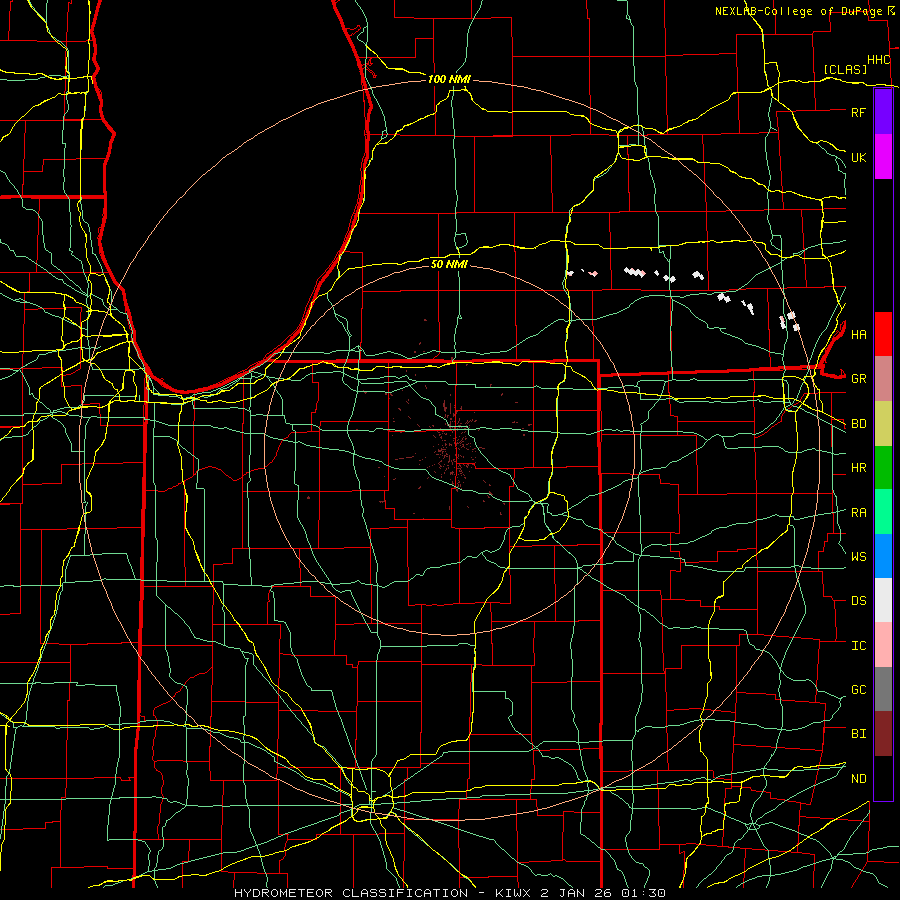This screenshot has height=900, width=900.
Task: Click the '50 NMI' range ring label
Action: 449,264
